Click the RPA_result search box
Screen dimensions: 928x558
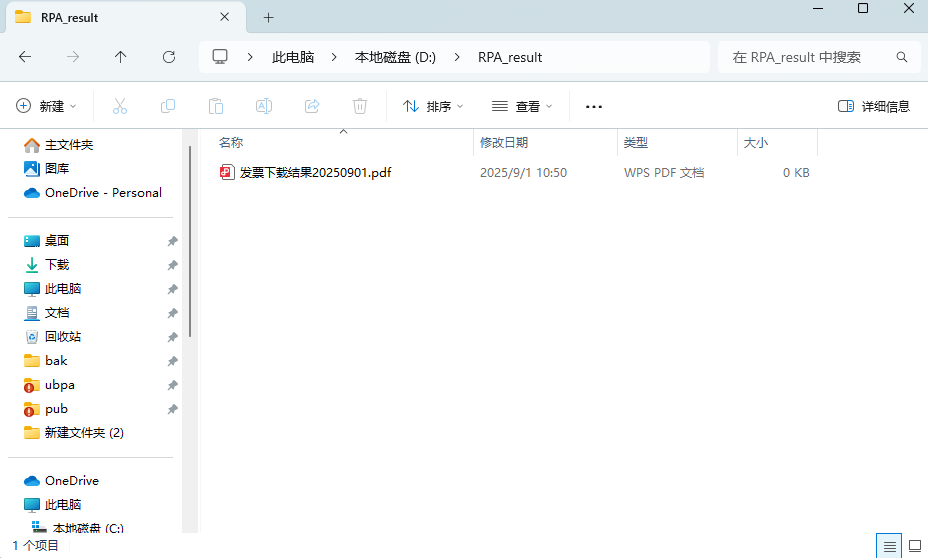click(810, 57)
